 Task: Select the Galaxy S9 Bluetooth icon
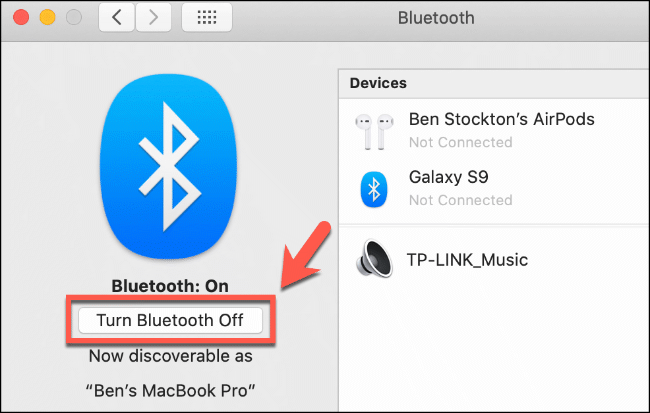pos(374,189)
